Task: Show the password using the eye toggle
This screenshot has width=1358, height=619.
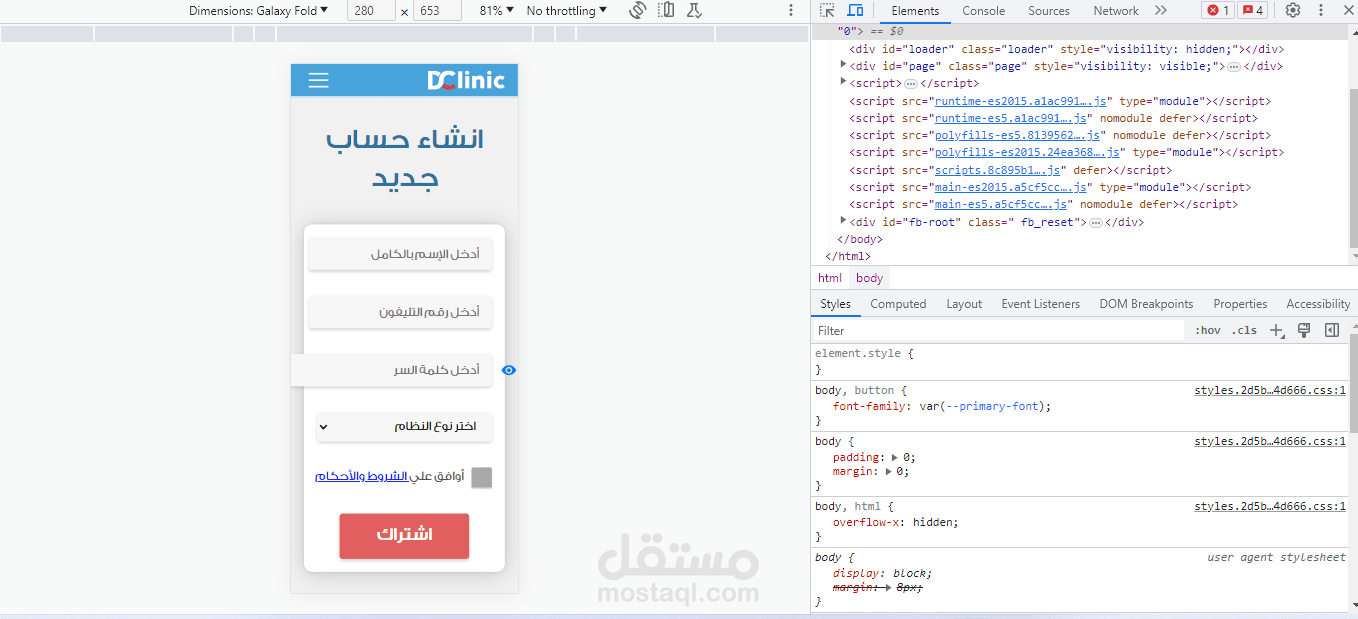Action: (x=508, y=370)
